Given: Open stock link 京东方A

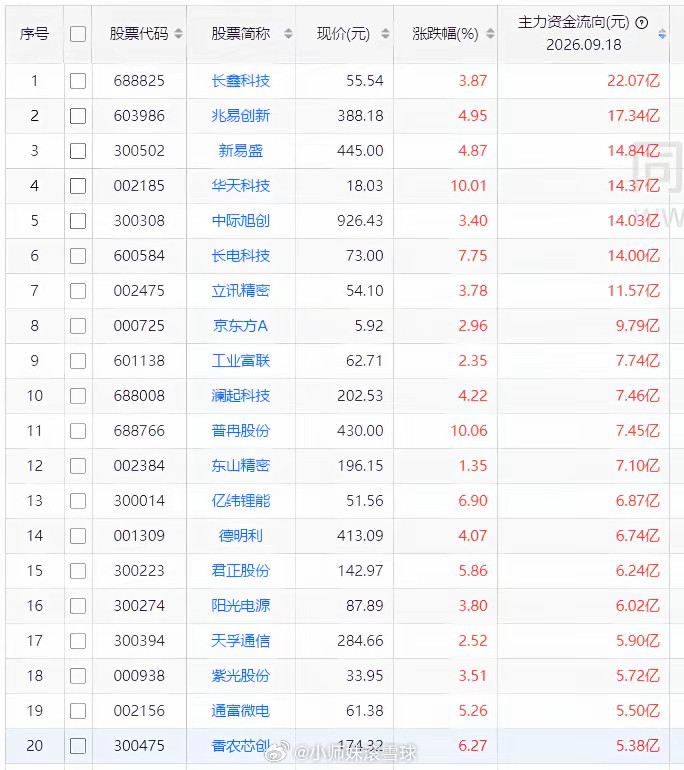Looking at the screenshot, I should (241, 326).
